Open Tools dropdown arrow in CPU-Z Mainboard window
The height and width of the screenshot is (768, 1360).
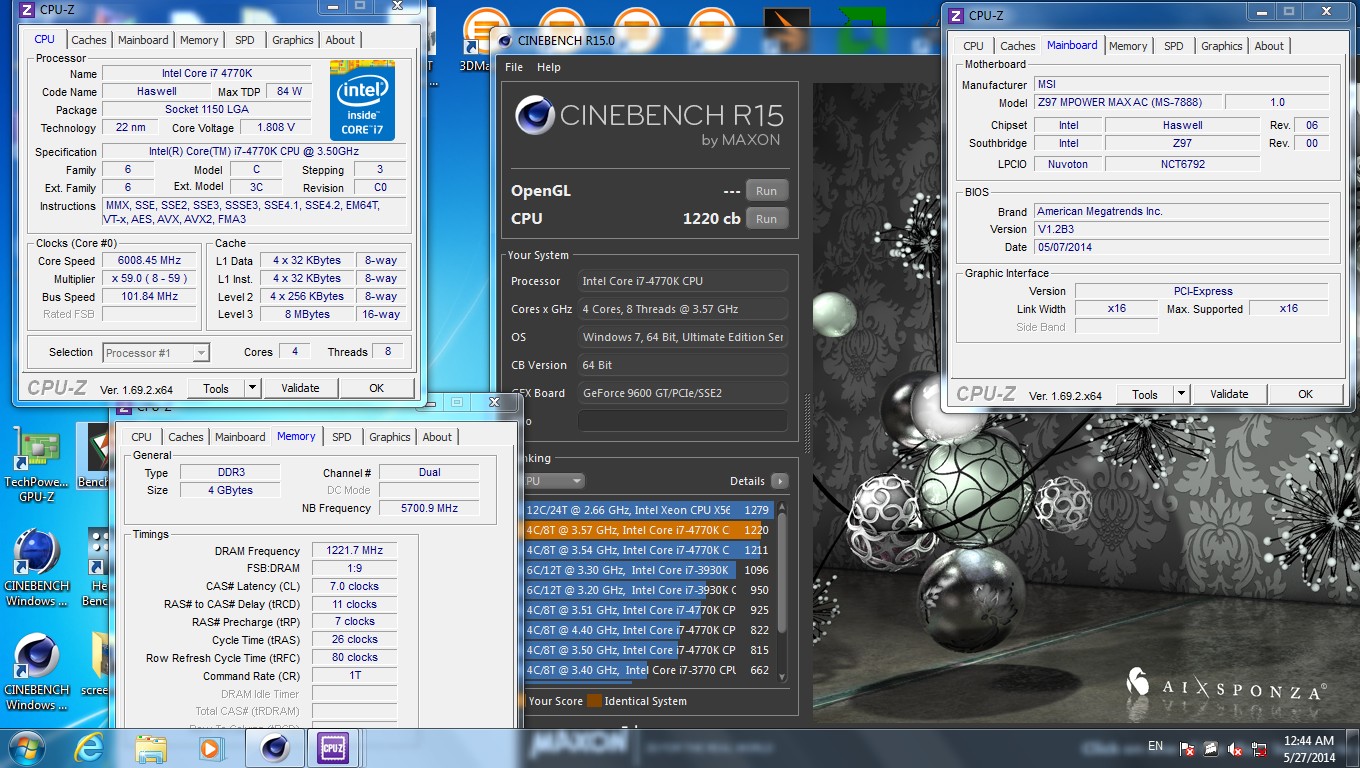(x=1181, y=394)
